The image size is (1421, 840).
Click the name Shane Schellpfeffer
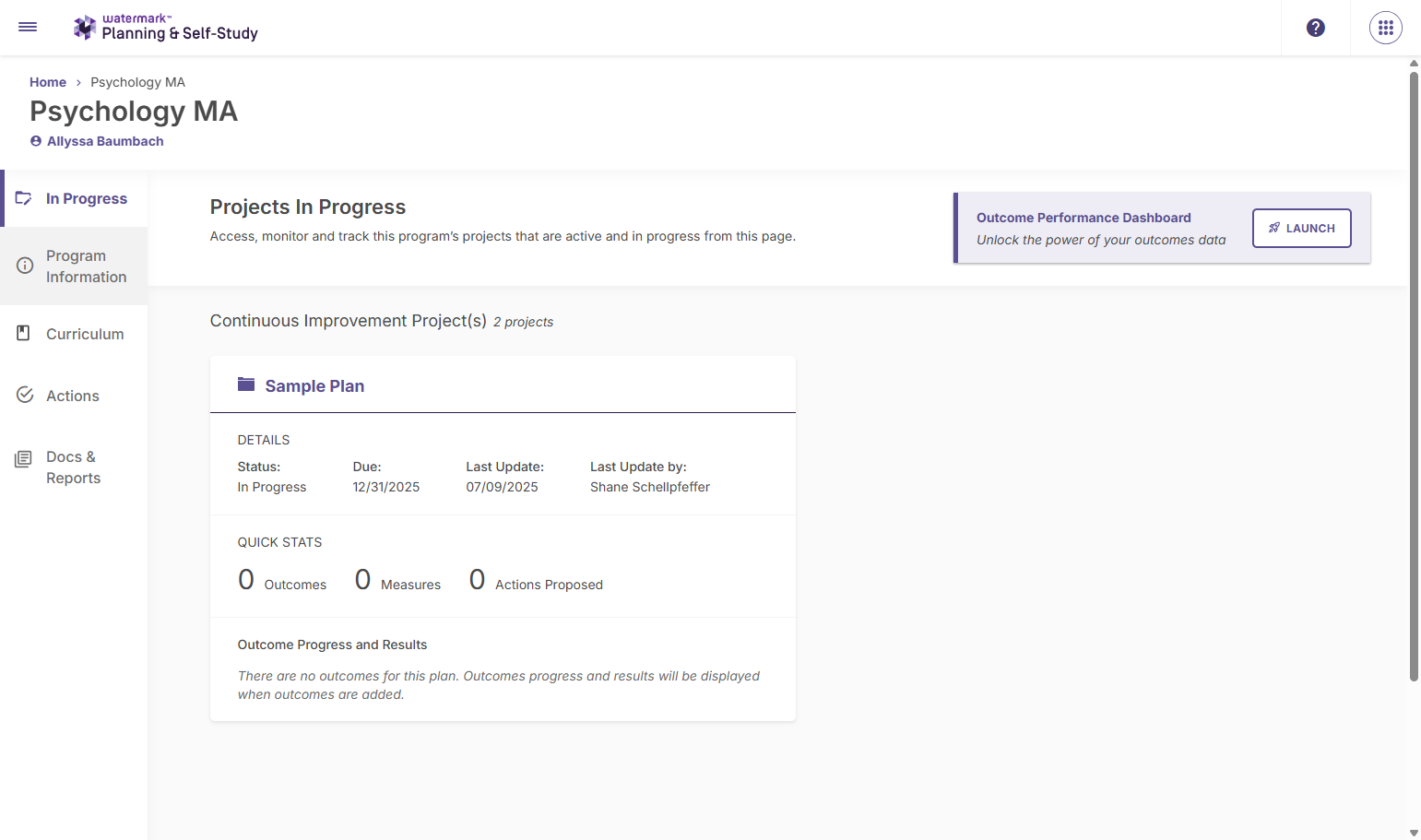coord(650,487)
